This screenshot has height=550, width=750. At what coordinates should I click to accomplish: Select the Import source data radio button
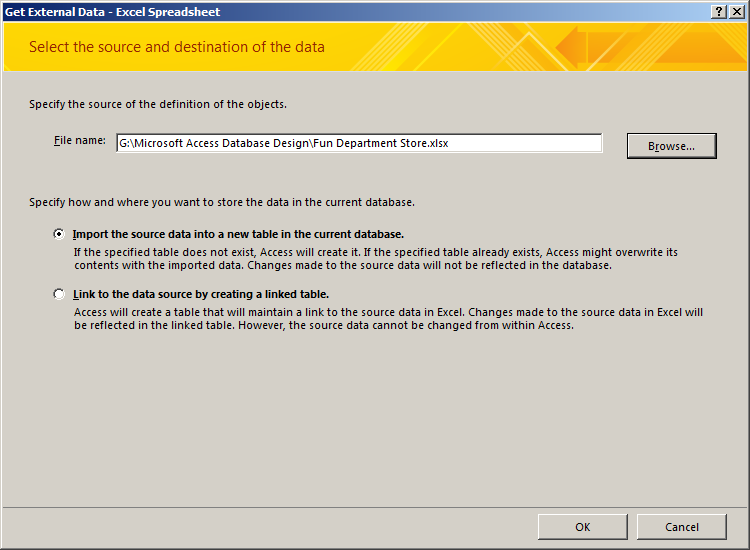click(59, 234)
